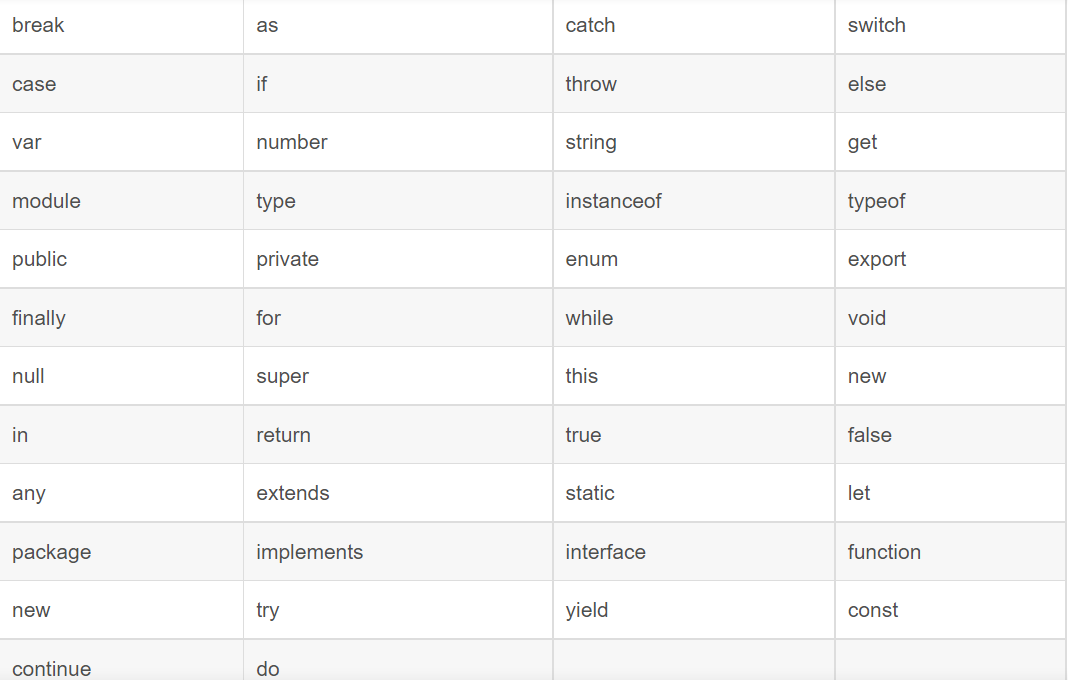Select the 'finally' keyword cell

click(39, 318)
